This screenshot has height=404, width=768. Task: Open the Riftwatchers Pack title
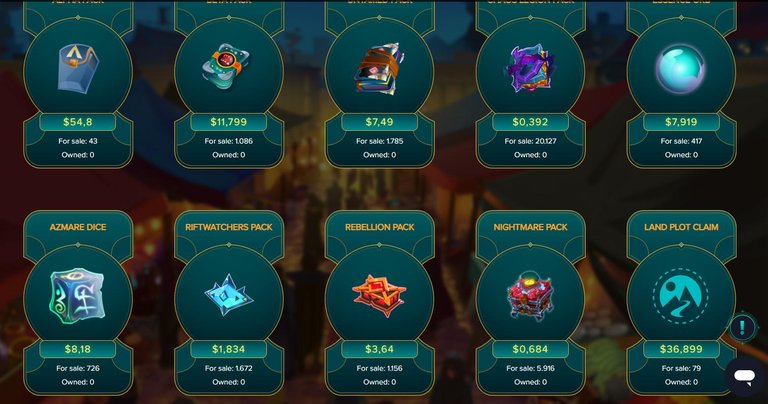(x=229, y=227)
